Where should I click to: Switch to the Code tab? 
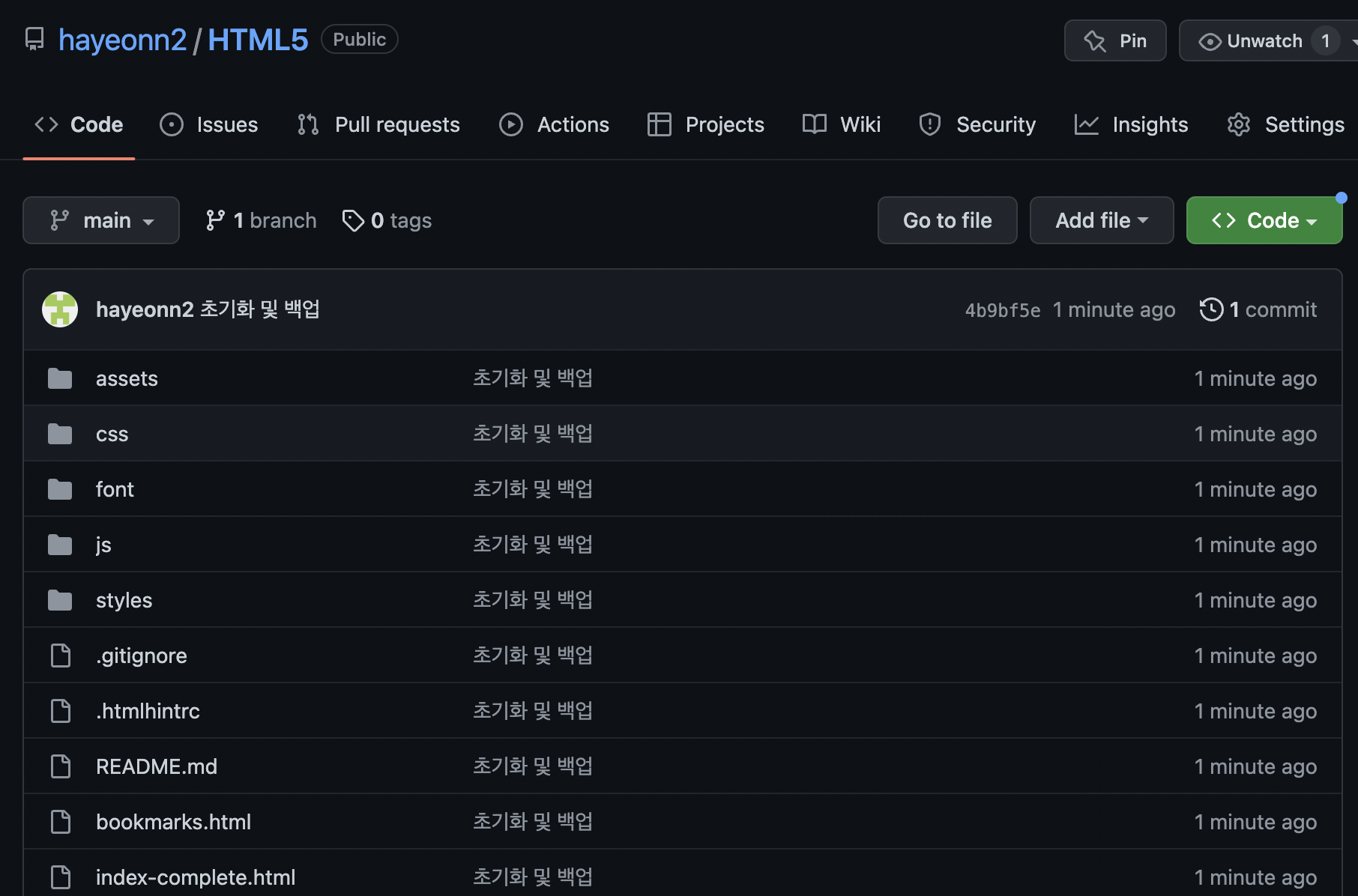[x=79, y=124]
